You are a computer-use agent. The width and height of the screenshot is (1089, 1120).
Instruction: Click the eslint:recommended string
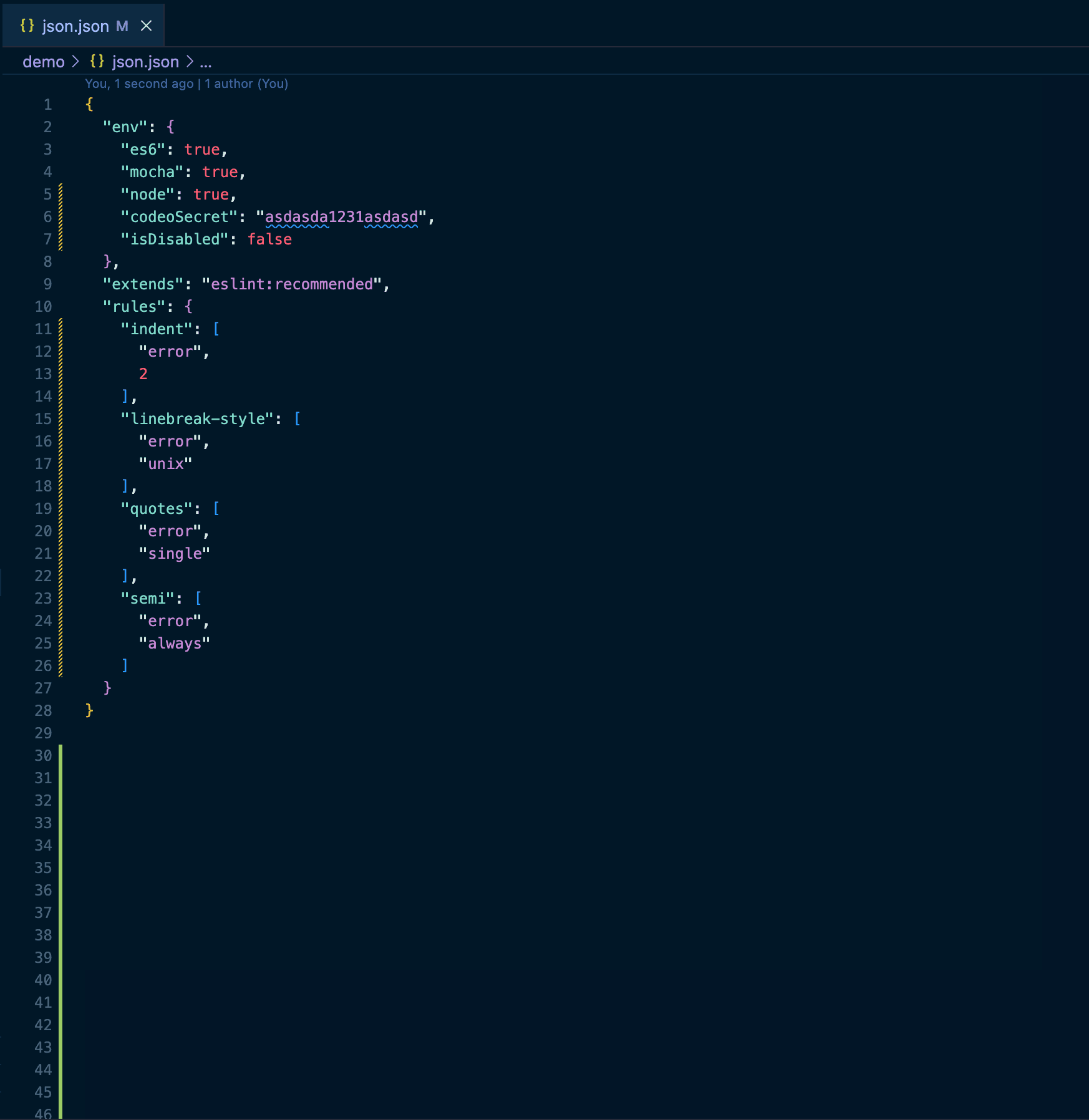pyautogui.click(x=292, y=284)
